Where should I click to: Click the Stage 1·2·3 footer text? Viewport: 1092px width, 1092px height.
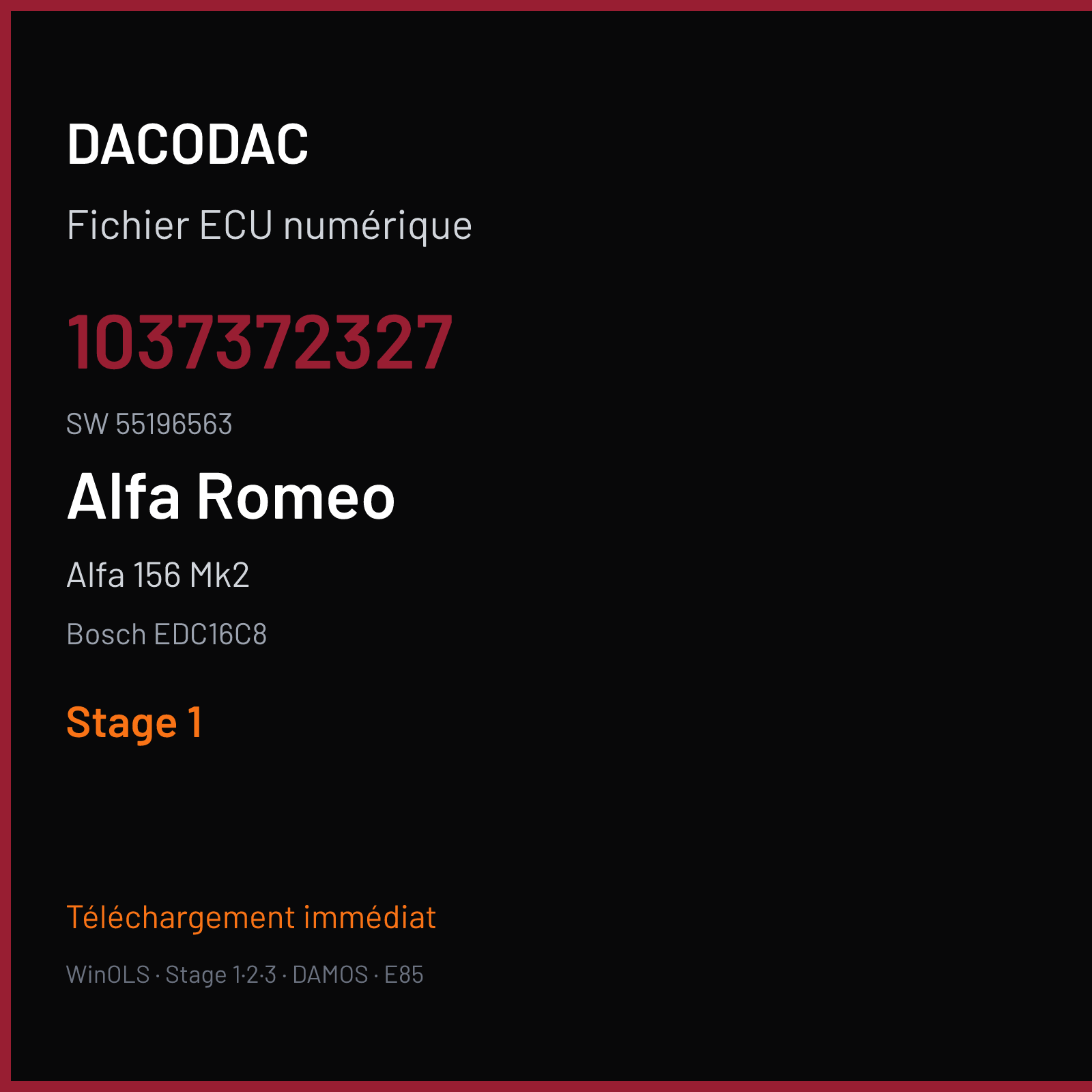tap(220, 975)
